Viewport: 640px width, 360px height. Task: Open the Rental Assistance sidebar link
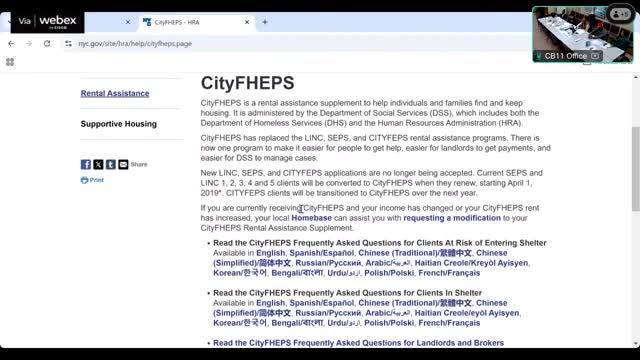click(115, 93)
